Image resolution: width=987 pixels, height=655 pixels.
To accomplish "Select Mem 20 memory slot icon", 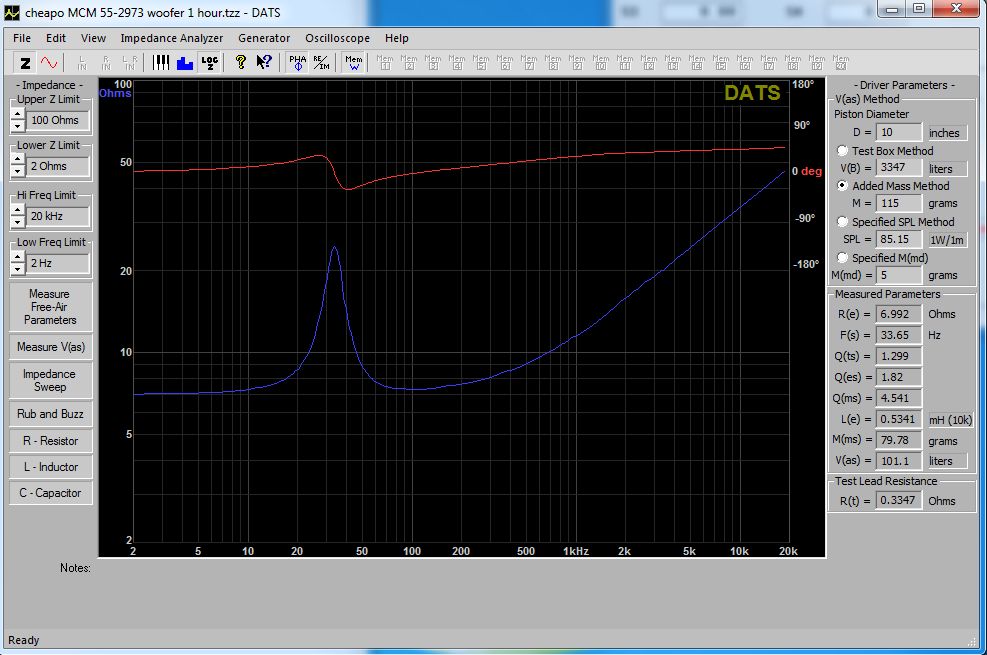I will 841,62.
